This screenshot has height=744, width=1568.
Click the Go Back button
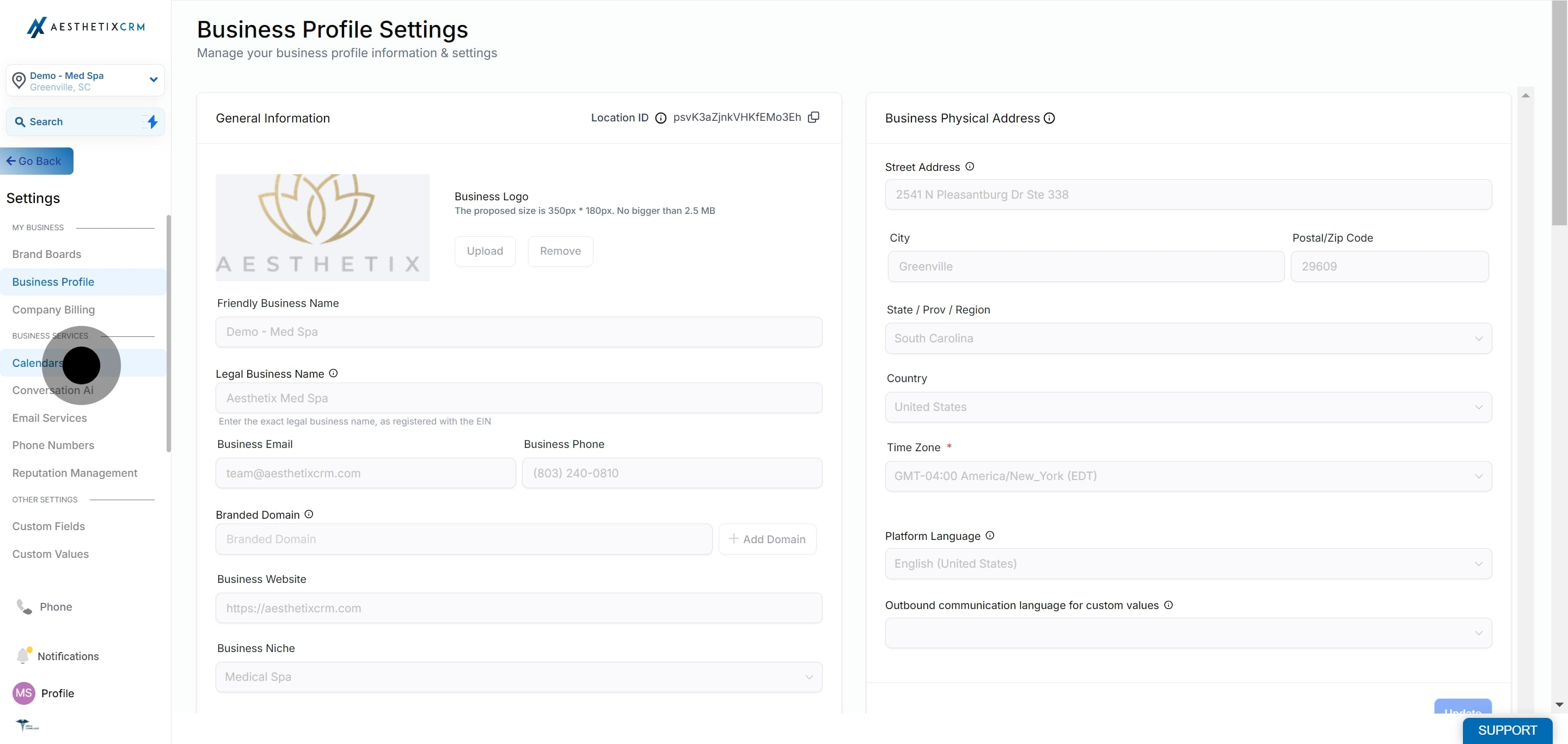36,161
